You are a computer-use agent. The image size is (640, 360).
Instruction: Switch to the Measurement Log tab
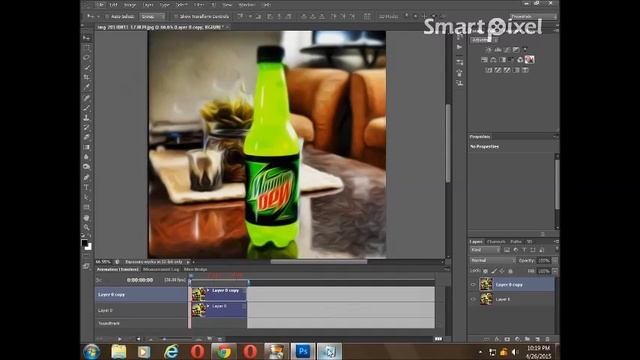[x=161, y=269]
